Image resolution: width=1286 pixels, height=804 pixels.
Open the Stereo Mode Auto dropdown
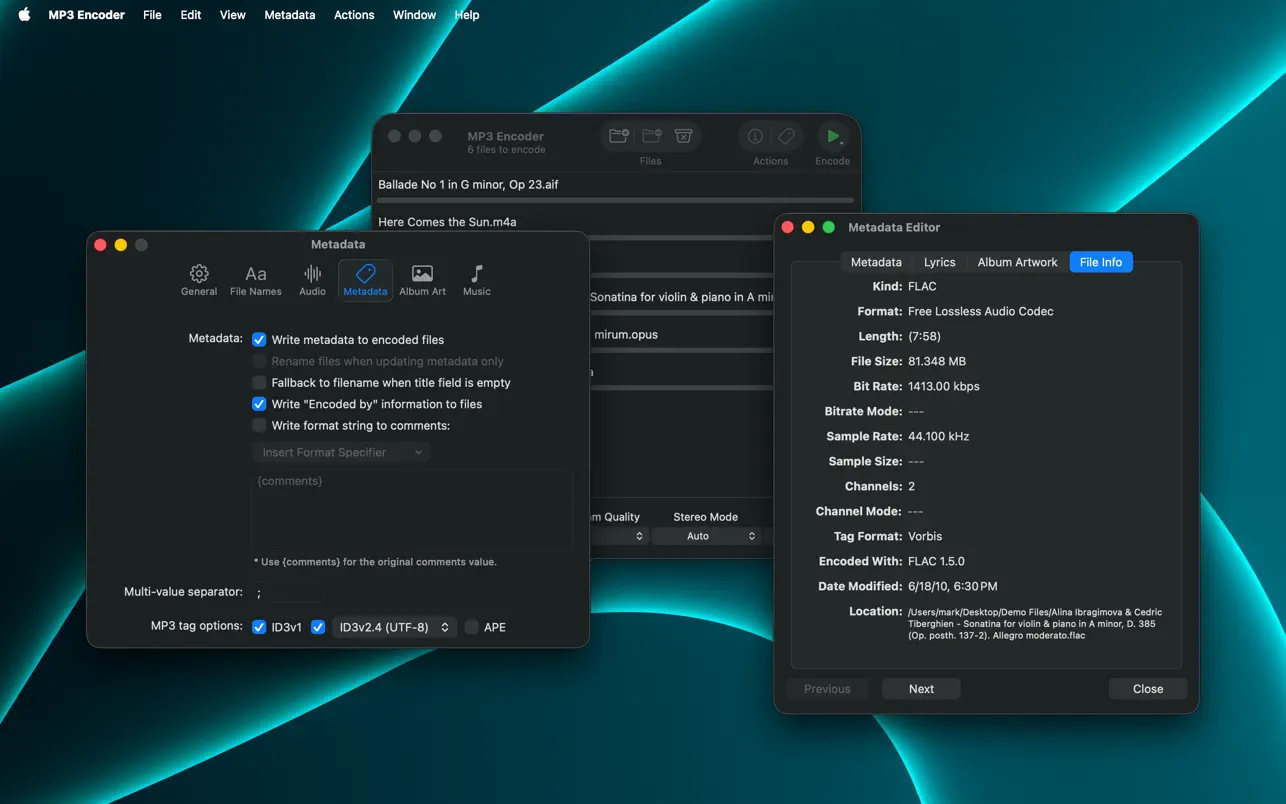(706, 536)
